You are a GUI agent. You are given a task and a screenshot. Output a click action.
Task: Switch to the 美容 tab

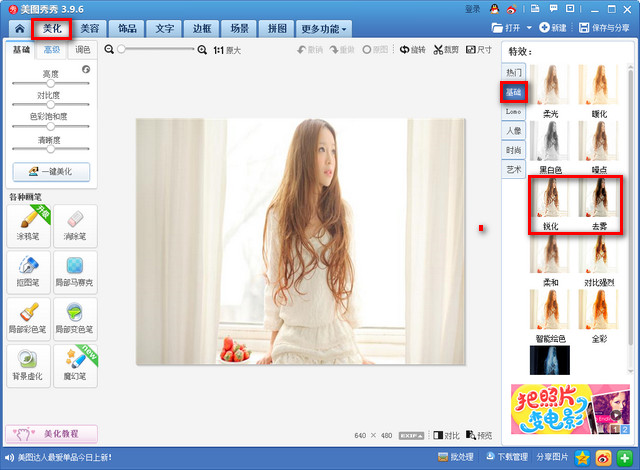[x=90, y=29]
